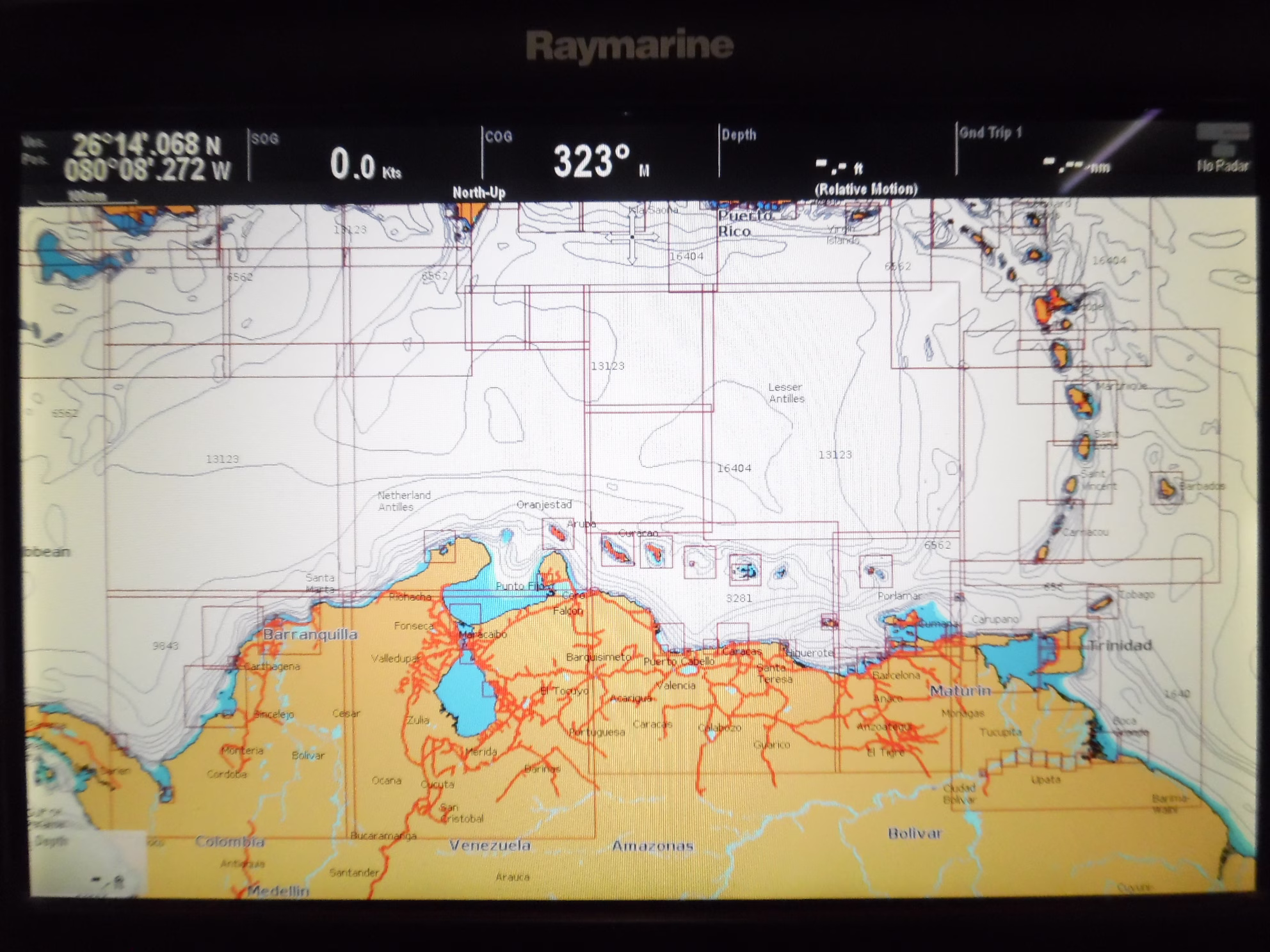The image size is (1270, 952).
Task: Tap the Punto Fijo label
Action: 520,586
